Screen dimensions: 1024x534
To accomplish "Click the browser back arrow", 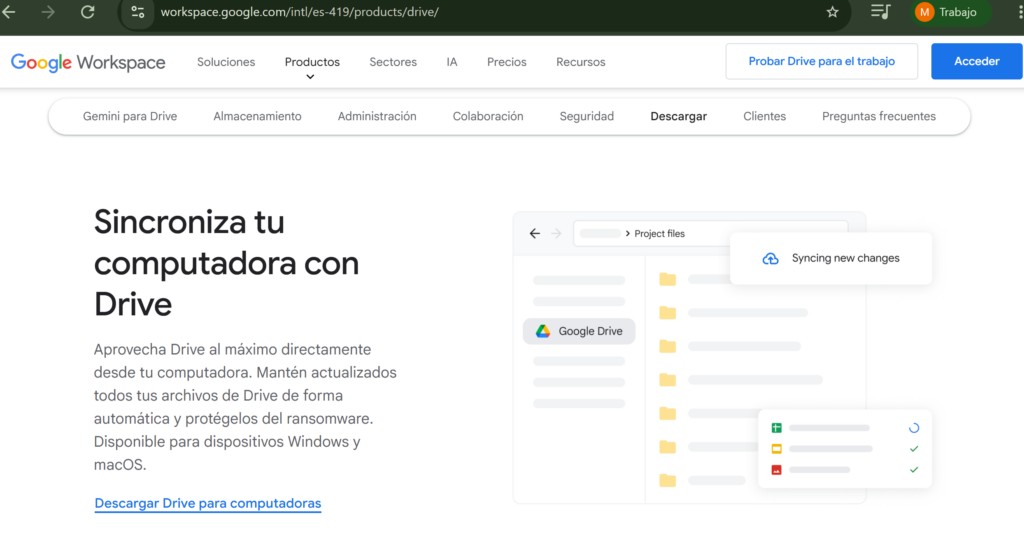I will (10, 12).
